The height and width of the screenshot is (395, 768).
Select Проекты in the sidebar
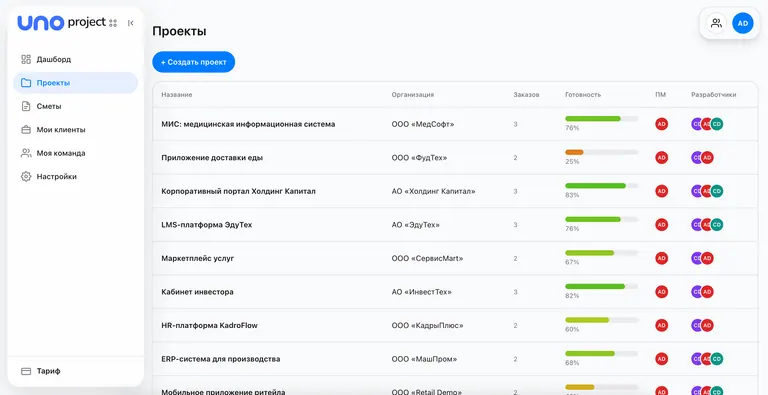(x=75, y=83)
